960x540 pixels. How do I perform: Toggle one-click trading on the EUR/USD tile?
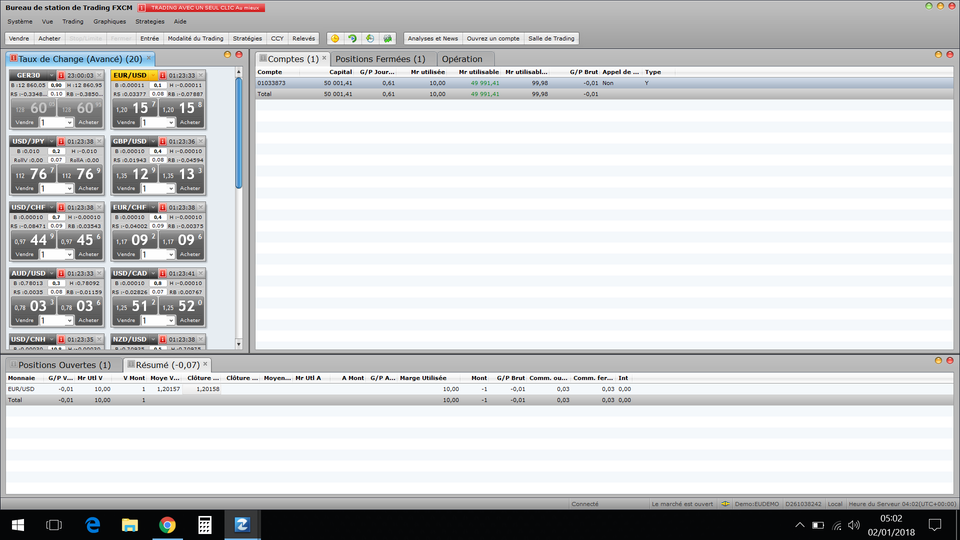(163, 75)
